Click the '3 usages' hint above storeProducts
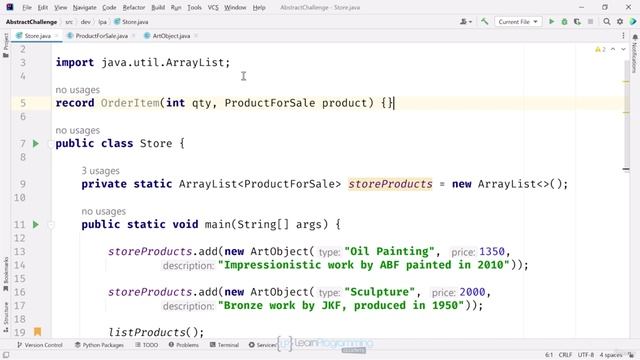This screenshot has width=640, height=360. [100, 171]
